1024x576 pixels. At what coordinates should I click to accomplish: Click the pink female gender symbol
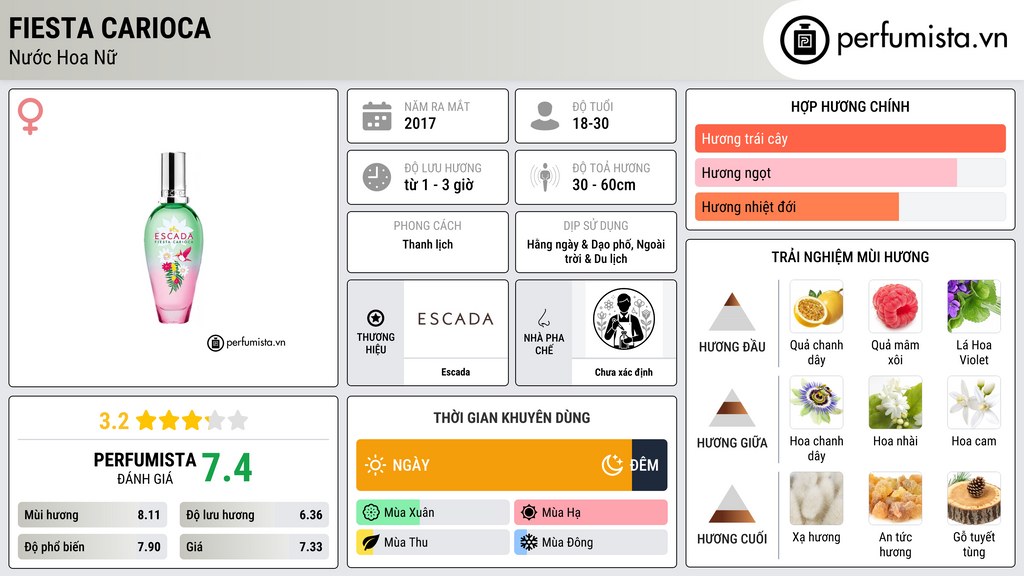[x=30, y=116]
